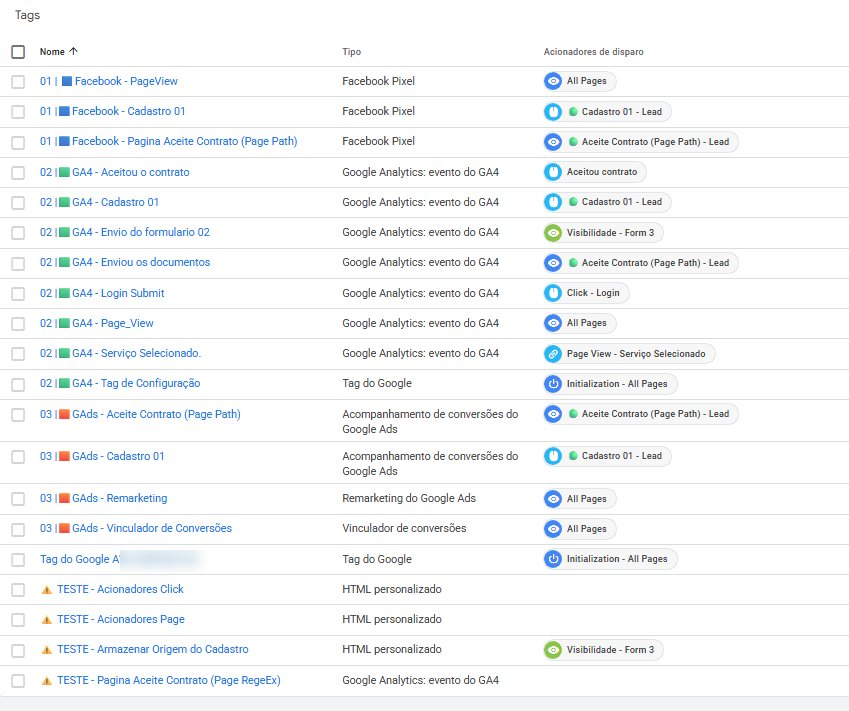Image resolution: width=849 pixels, height=711 pixels.
Task: Click the All Pages trigger icon in Facebook PageView row
Action: 553,81
